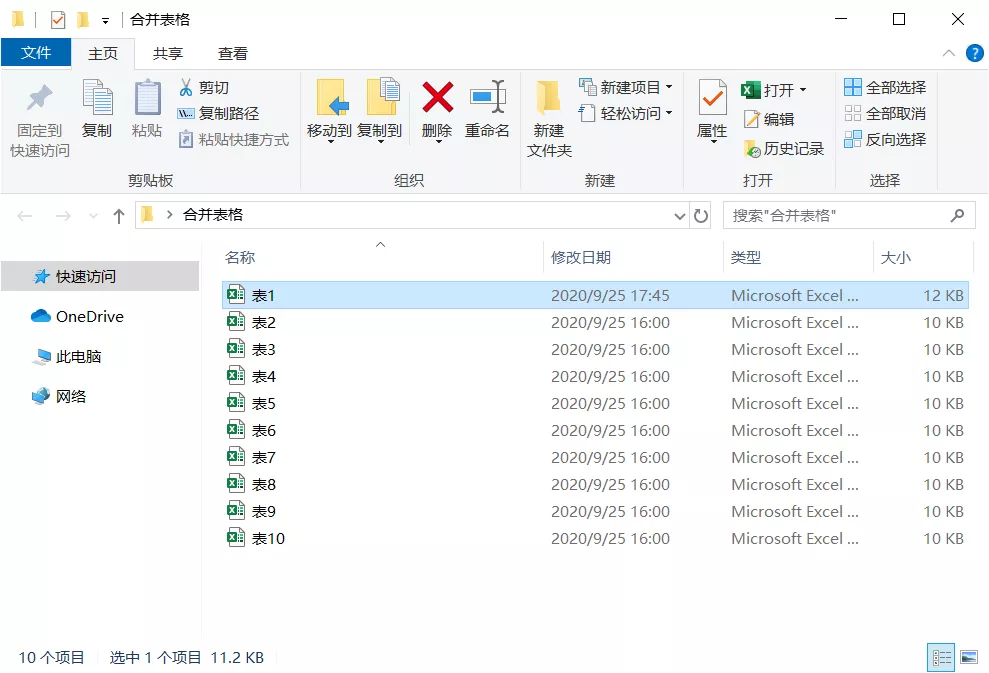Click the Forward navigation arrow

tap(63, 216)
